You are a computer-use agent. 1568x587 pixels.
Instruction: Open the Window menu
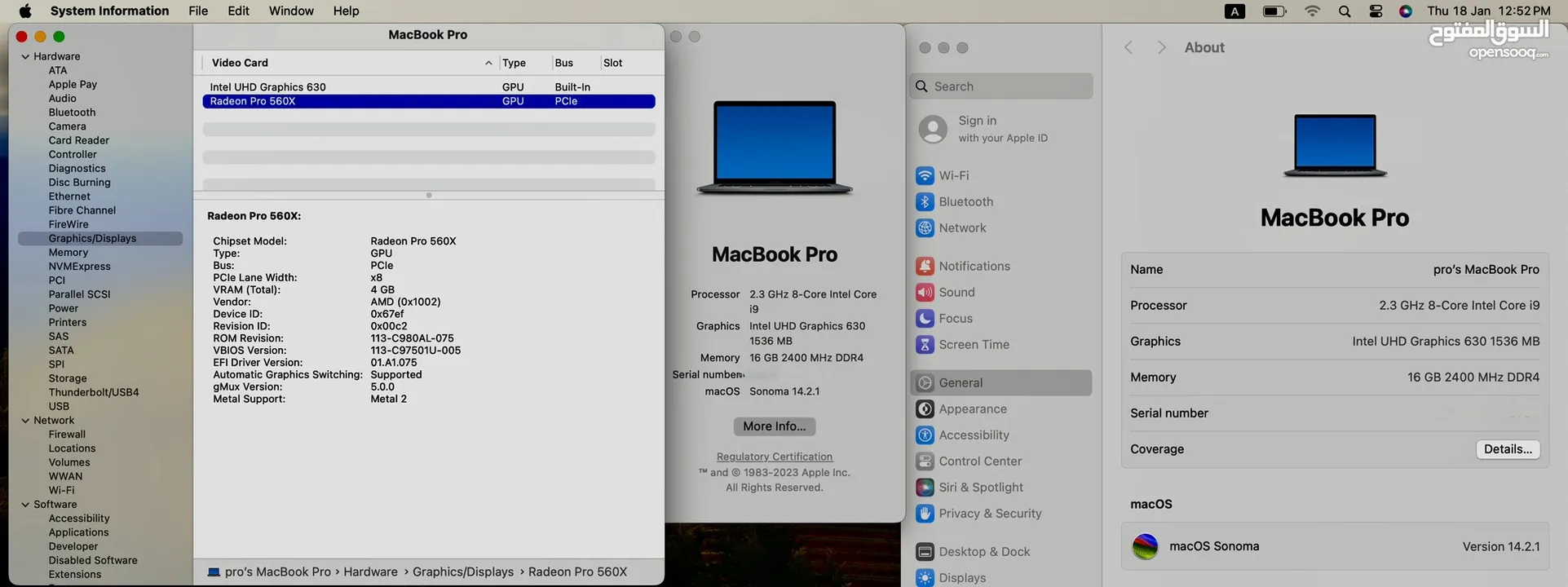click(291, 11)
